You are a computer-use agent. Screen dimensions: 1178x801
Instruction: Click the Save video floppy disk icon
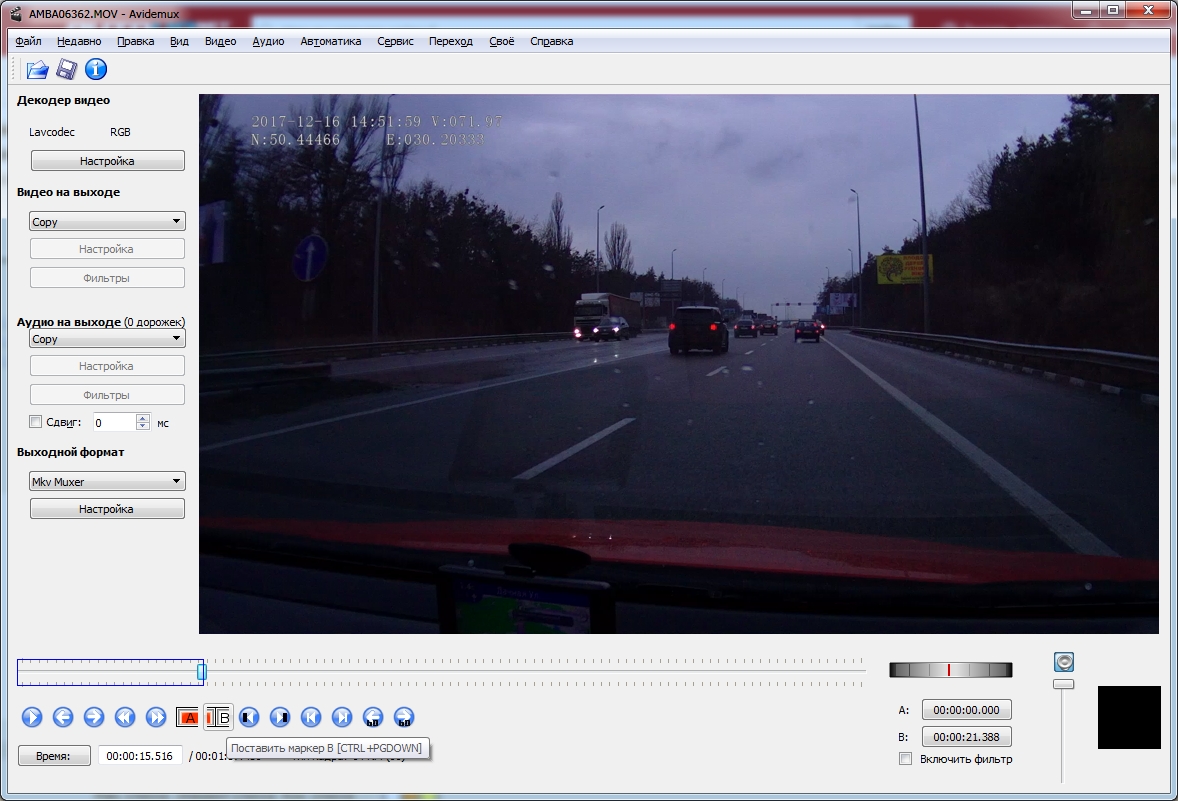(x=66, y=69)
